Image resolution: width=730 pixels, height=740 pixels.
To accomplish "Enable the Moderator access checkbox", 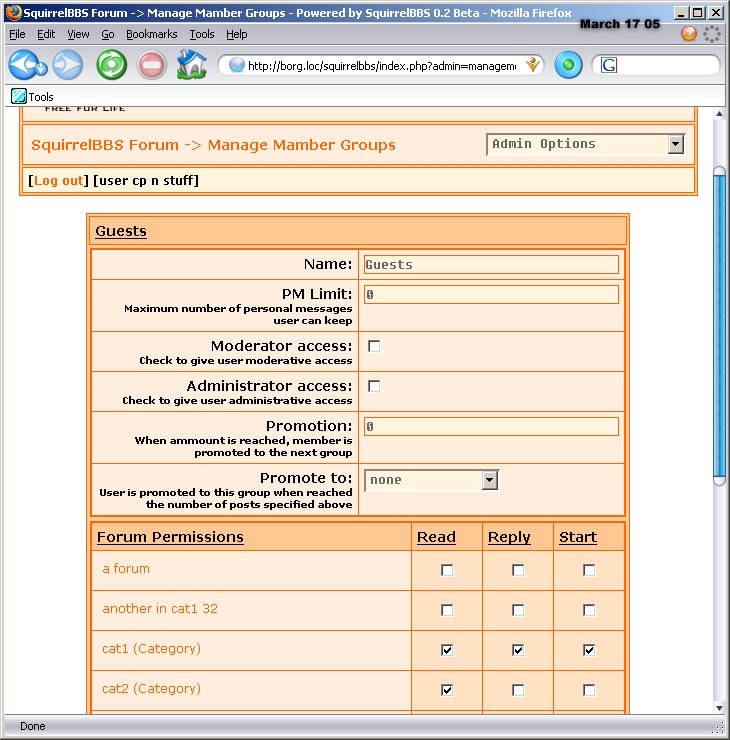I will tap(374, 346).
